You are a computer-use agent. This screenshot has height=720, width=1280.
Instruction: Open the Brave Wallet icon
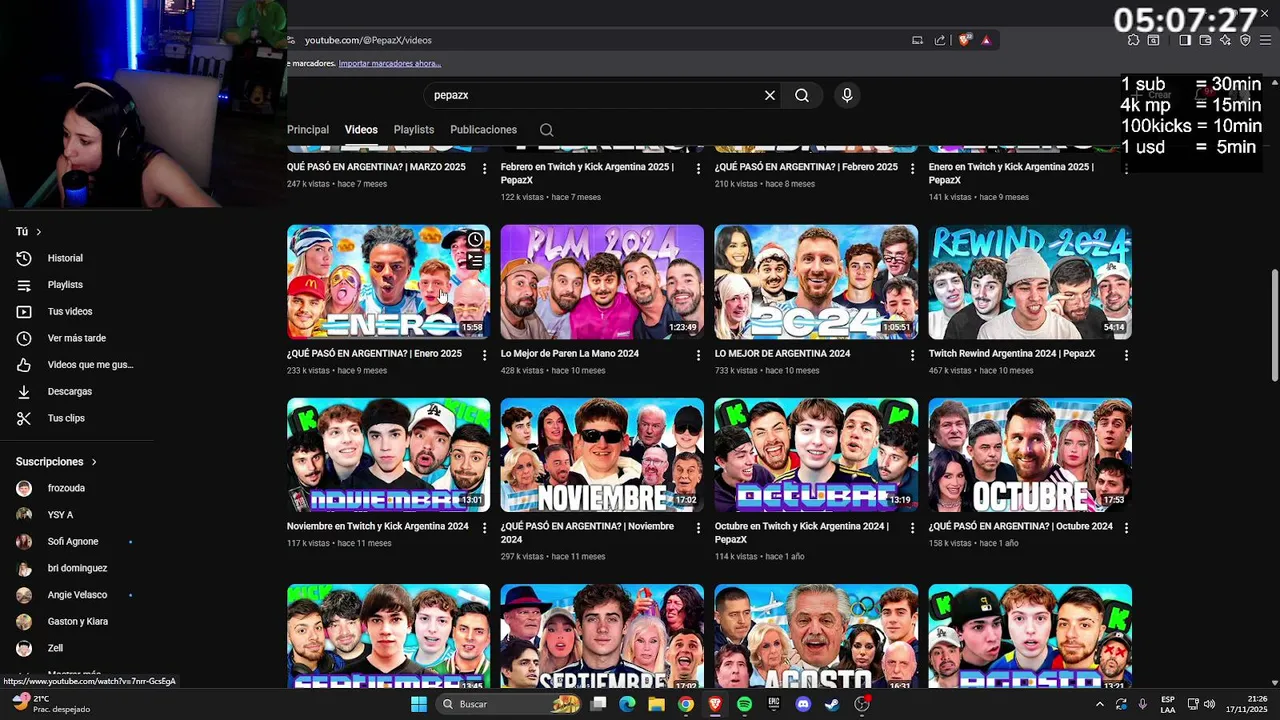pos(1205,40)
